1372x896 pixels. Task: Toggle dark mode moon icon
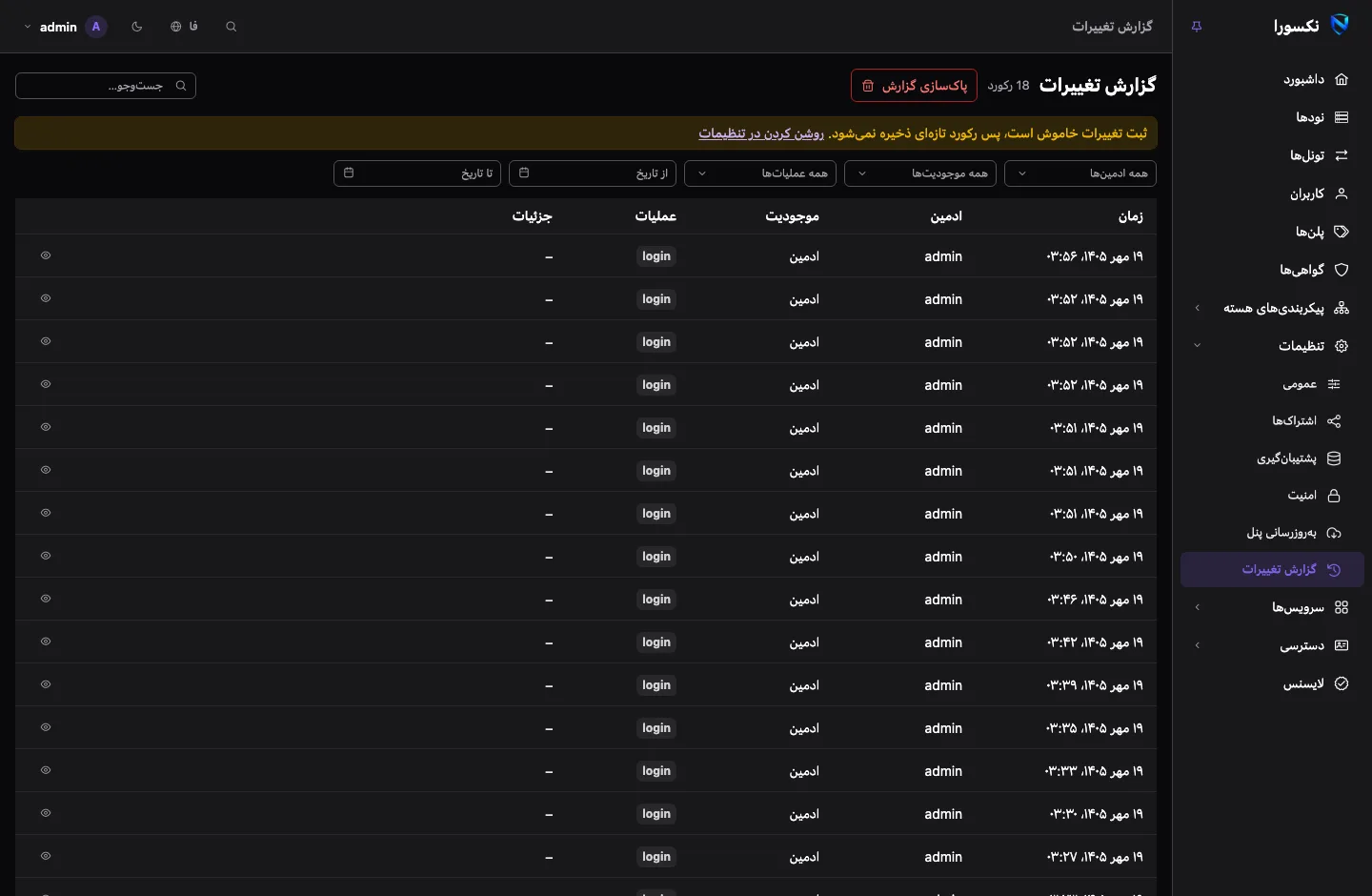point(137,27)
